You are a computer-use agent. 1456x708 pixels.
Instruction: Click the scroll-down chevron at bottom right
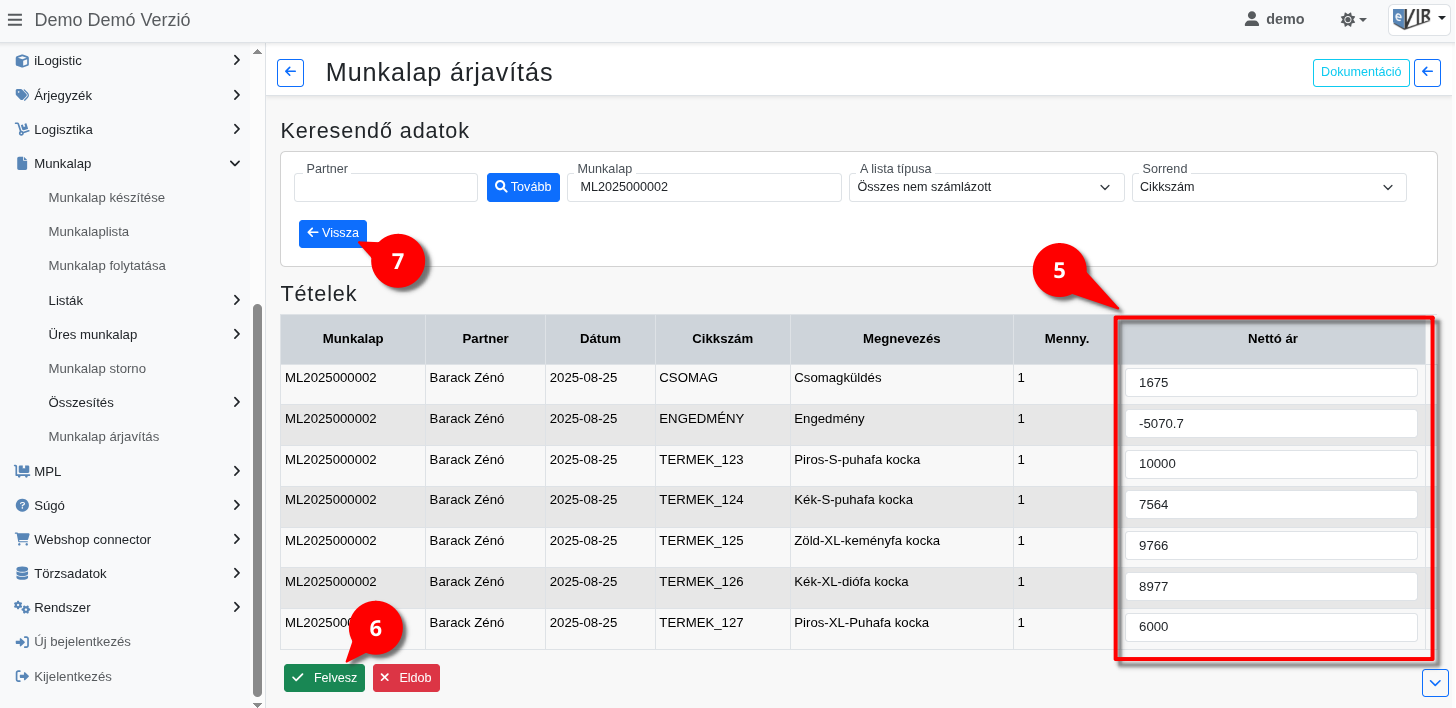(x=1435, y=682)
